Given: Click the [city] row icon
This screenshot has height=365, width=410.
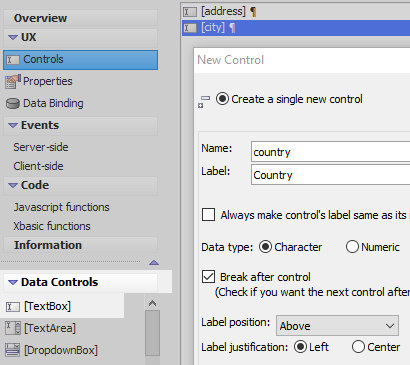Looking at the screenshot, I should point(190,28).
